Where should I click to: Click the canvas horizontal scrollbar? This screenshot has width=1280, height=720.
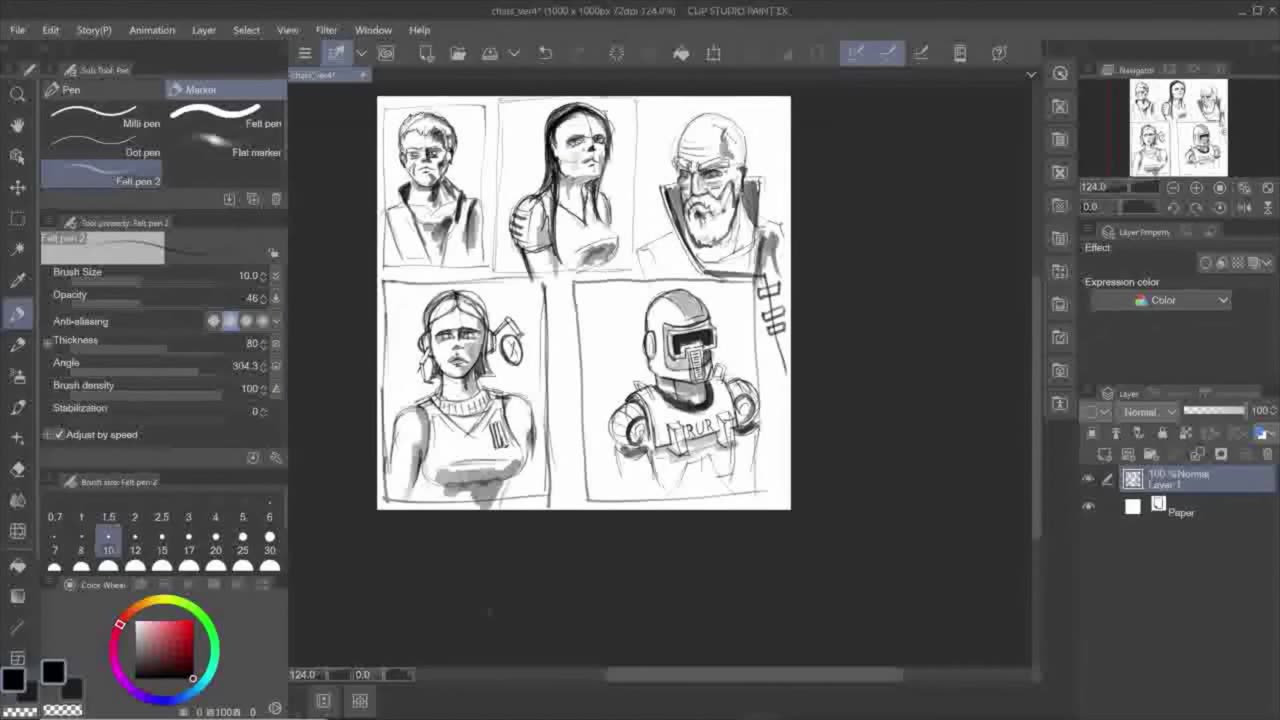coord(755,674)
